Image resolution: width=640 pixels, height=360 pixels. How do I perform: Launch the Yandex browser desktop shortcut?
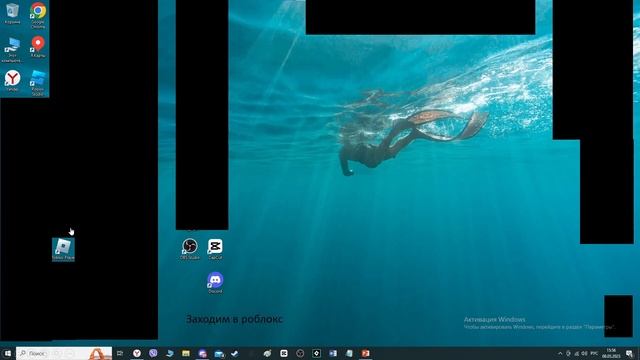(12, 80)
